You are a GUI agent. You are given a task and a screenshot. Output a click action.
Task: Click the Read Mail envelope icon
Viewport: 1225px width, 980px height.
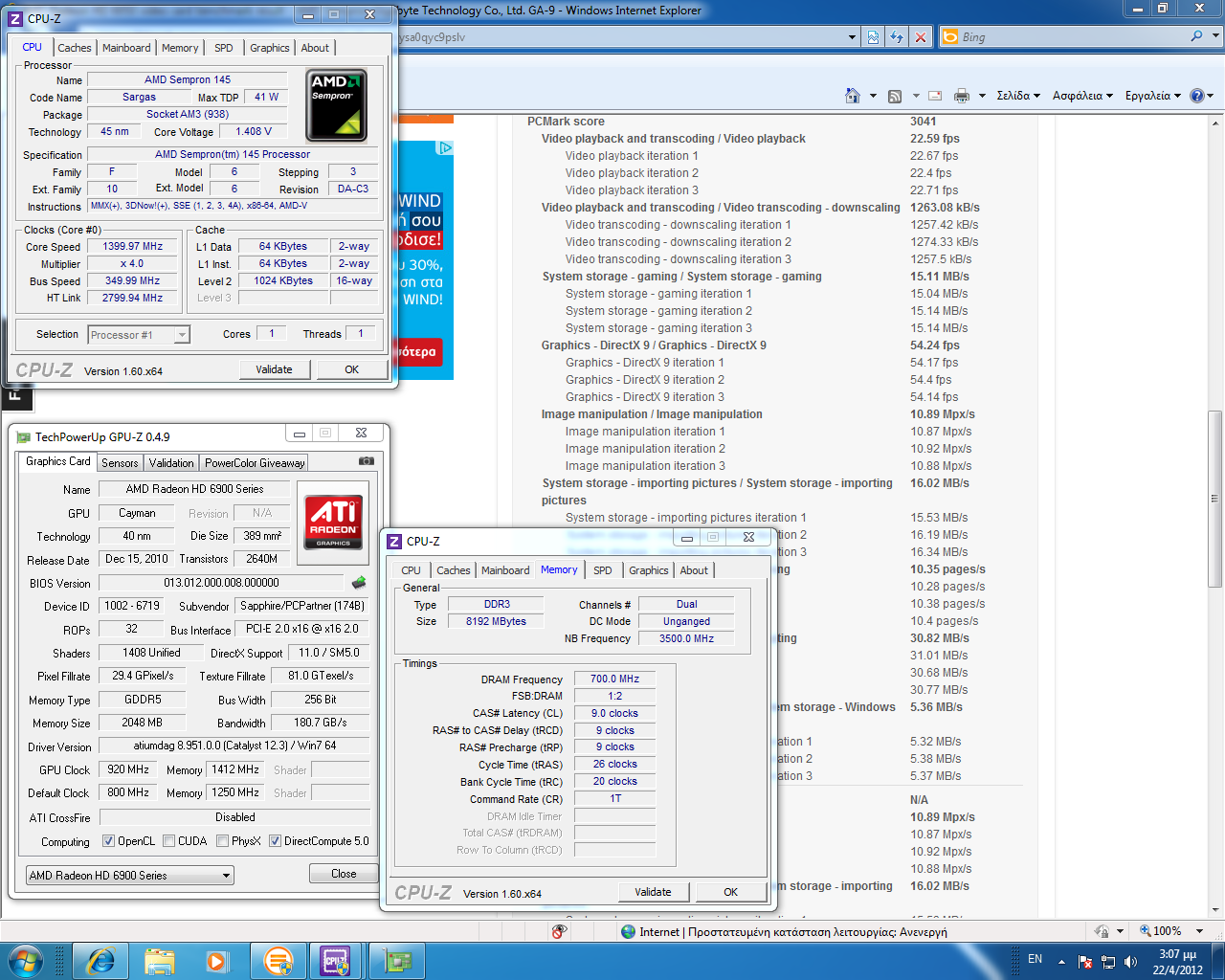[935, 96]
